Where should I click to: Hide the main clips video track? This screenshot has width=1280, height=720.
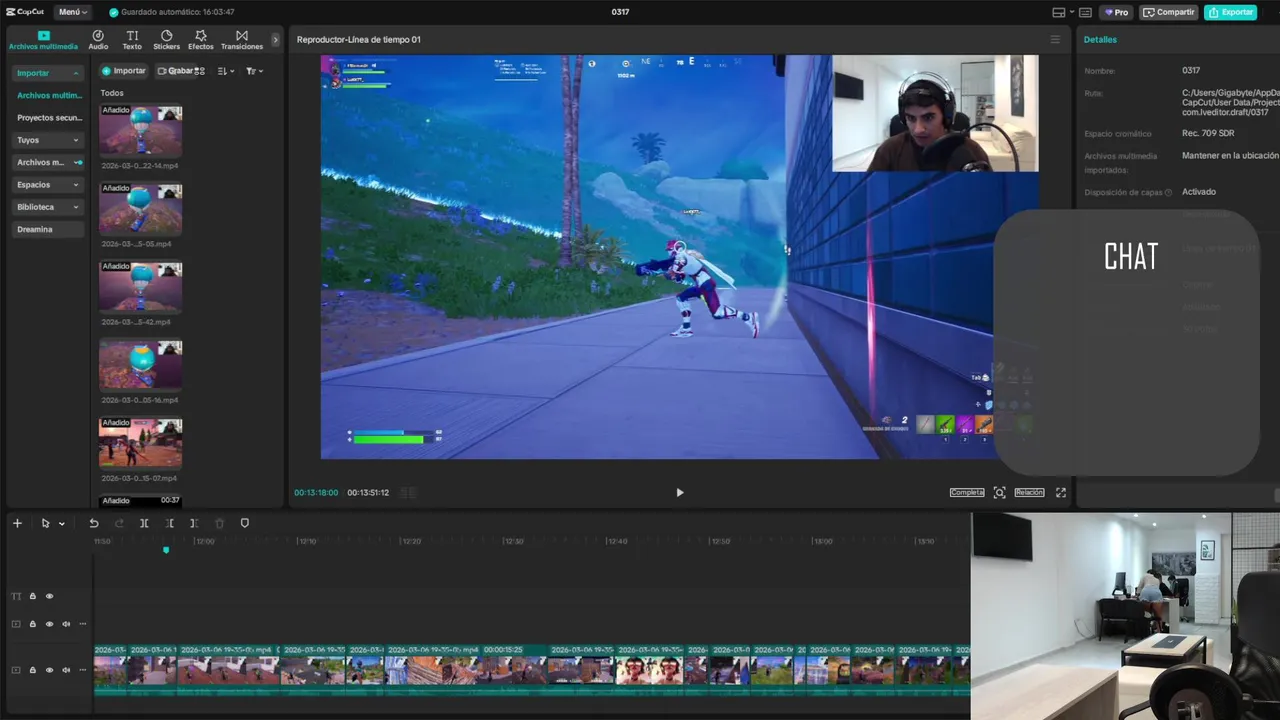[x=49, y=670]
